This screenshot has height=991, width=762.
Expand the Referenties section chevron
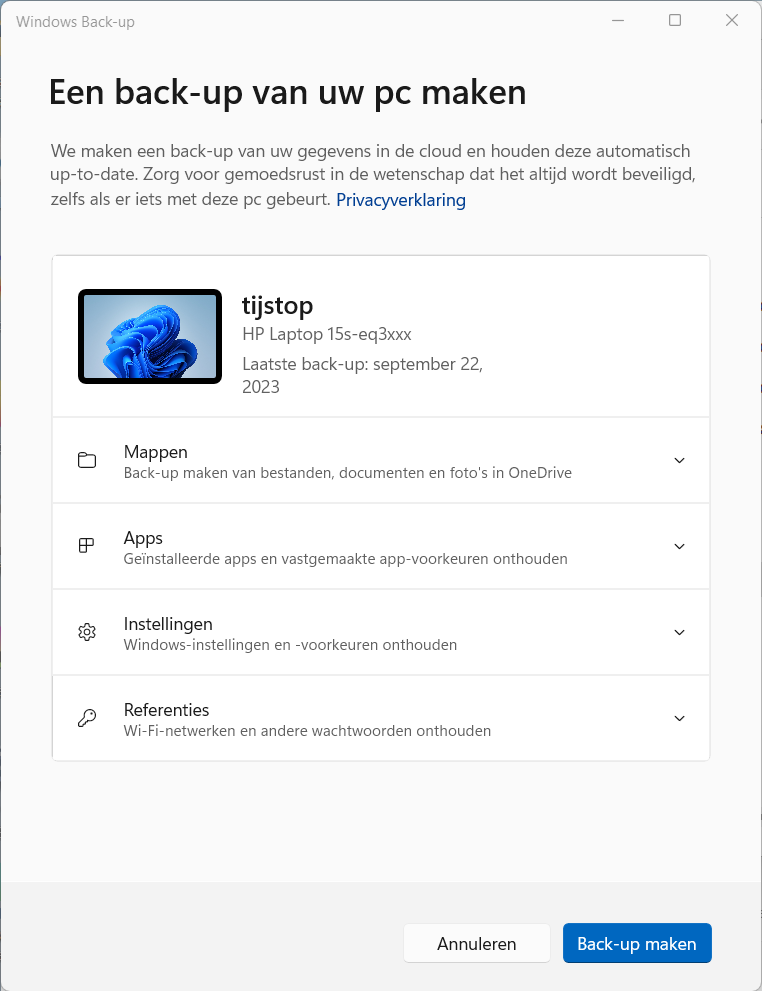coord(679,719)
